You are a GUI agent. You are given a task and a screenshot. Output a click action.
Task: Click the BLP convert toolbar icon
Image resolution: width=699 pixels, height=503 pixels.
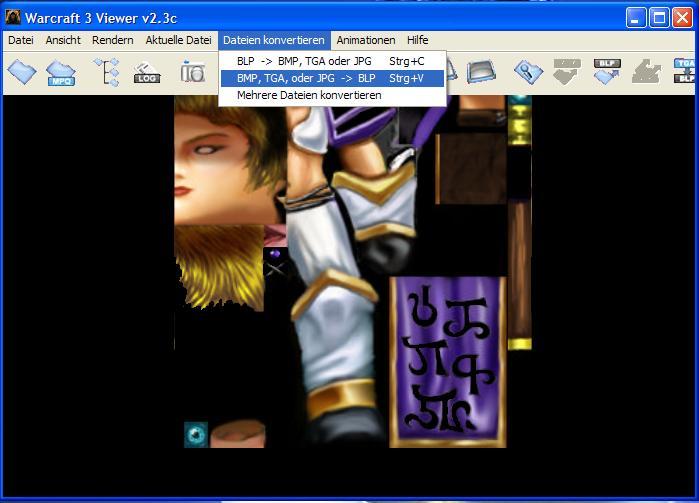point(607,72)
